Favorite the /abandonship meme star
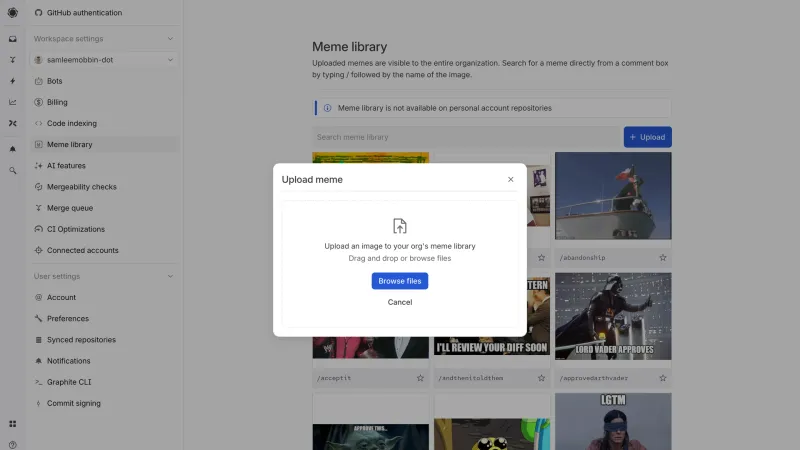Viewport: 800px width, 450px height. click(x=663, y=258)
